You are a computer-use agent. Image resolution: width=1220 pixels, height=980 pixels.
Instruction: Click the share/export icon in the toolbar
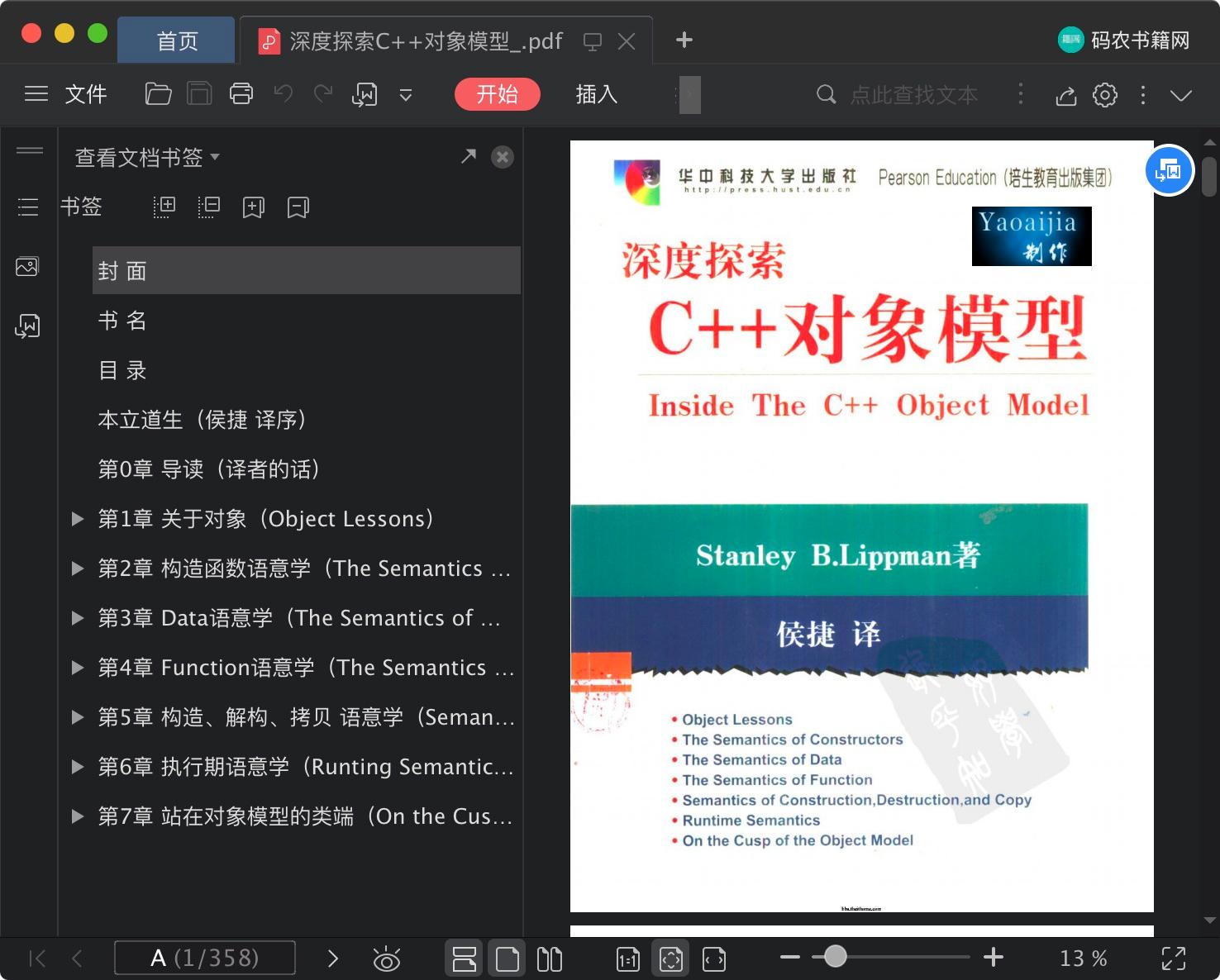pyautogui.click(x=1066, y=96)
